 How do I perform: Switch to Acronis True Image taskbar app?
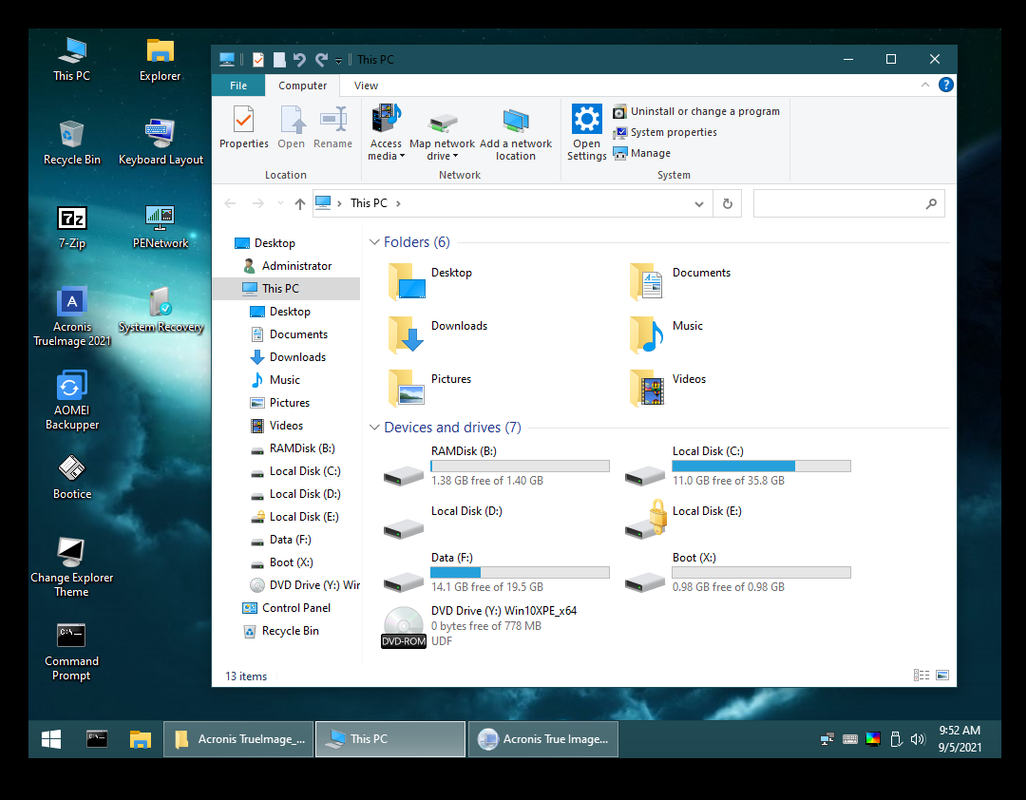543,739
